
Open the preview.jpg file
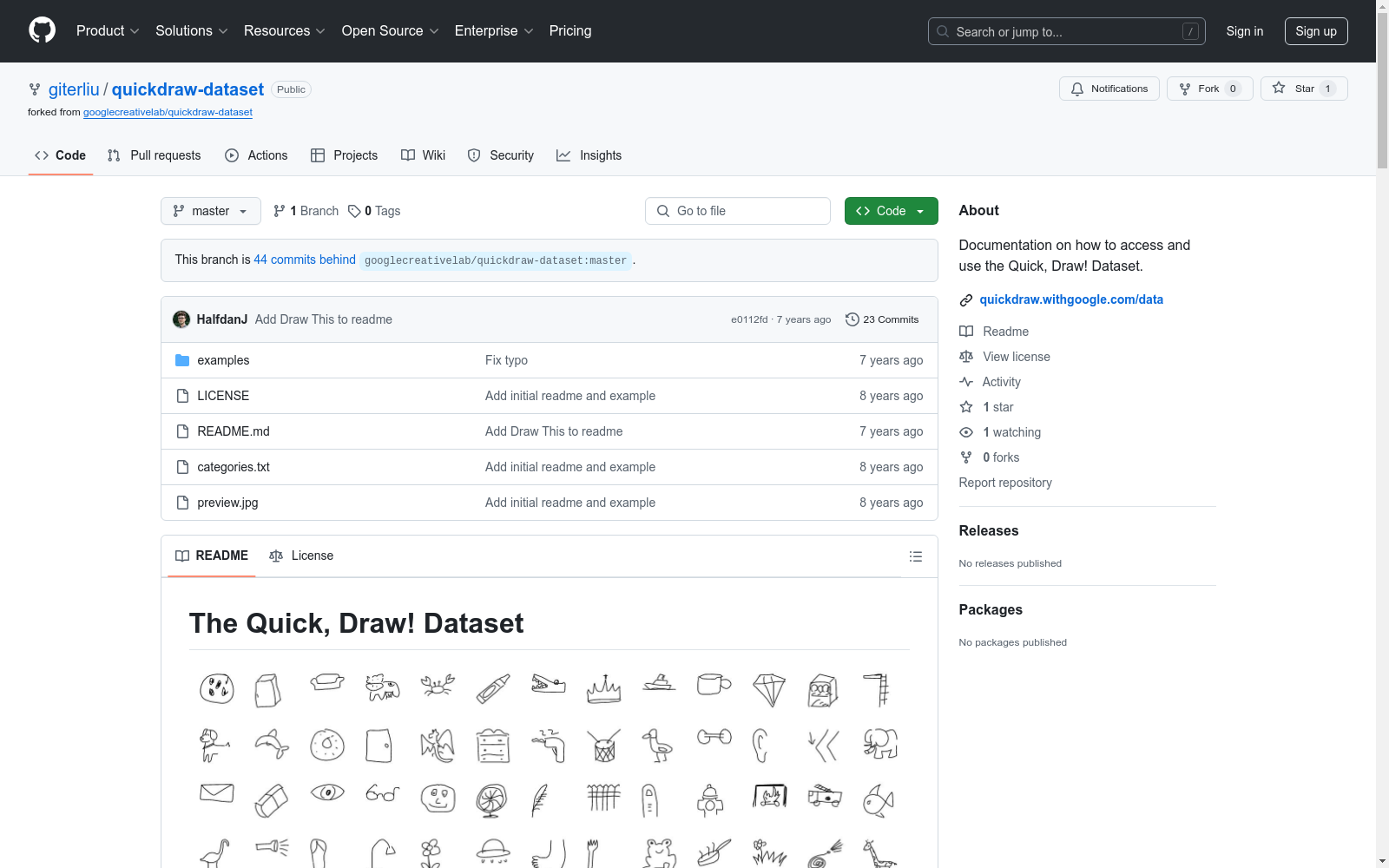227,503
